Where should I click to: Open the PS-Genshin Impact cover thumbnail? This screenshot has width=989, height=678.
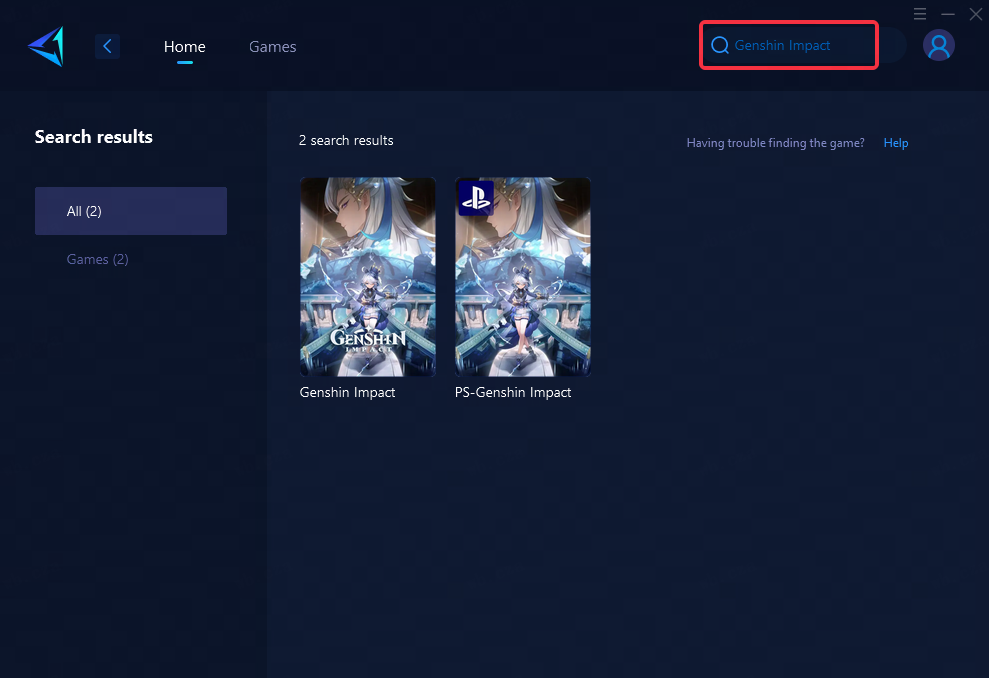[x=523, y=277]
